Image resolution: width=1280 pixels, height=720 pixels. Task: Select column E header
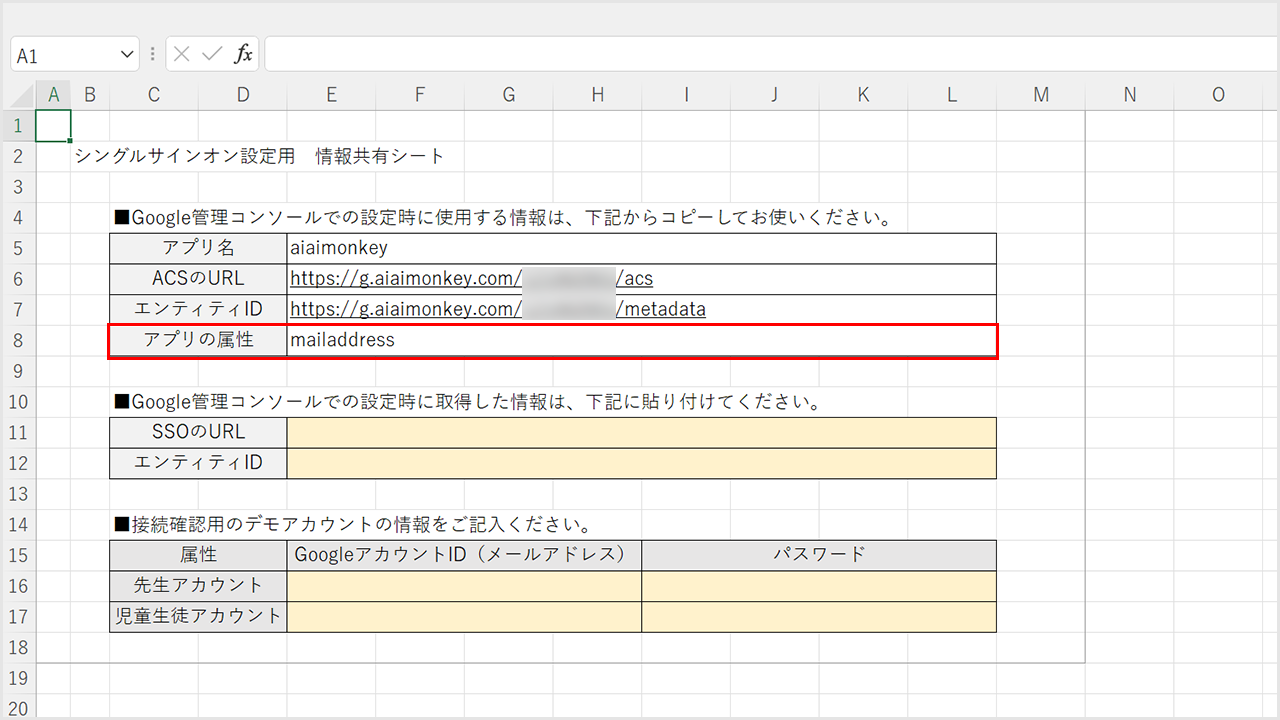331,95
